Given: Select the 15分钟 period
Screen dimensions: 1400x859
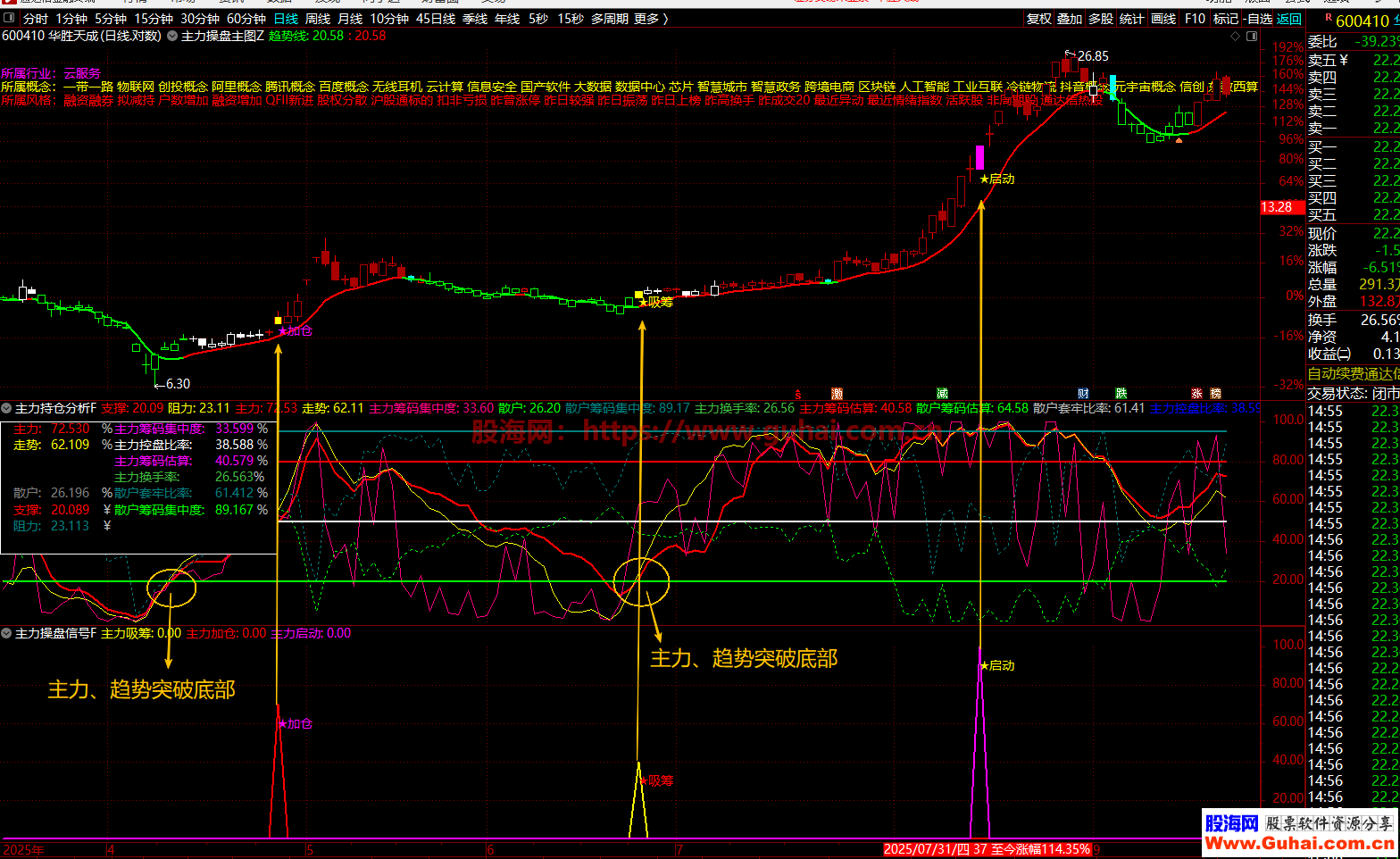Looking at the screenshot, I should tap(154, 18).
